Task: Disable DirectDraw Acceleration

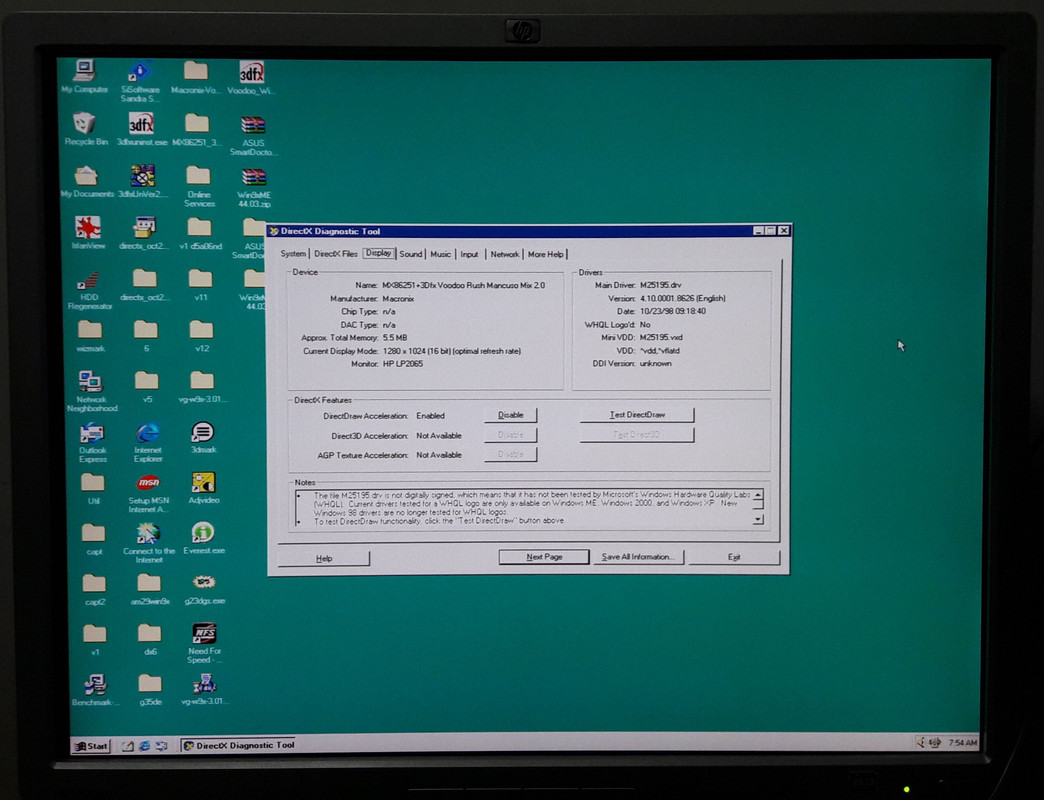Action: [511, 415]
